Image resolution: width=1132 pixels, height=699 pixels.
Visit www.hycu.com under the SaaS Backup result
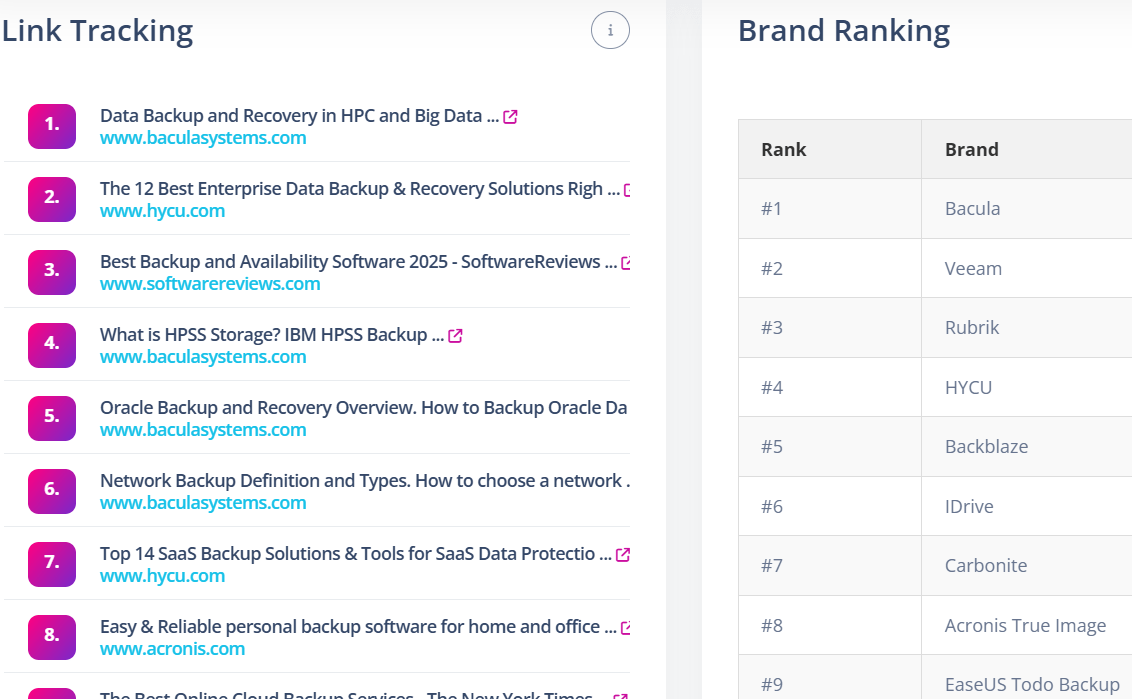pyautogui.click(x=162, y=576)
